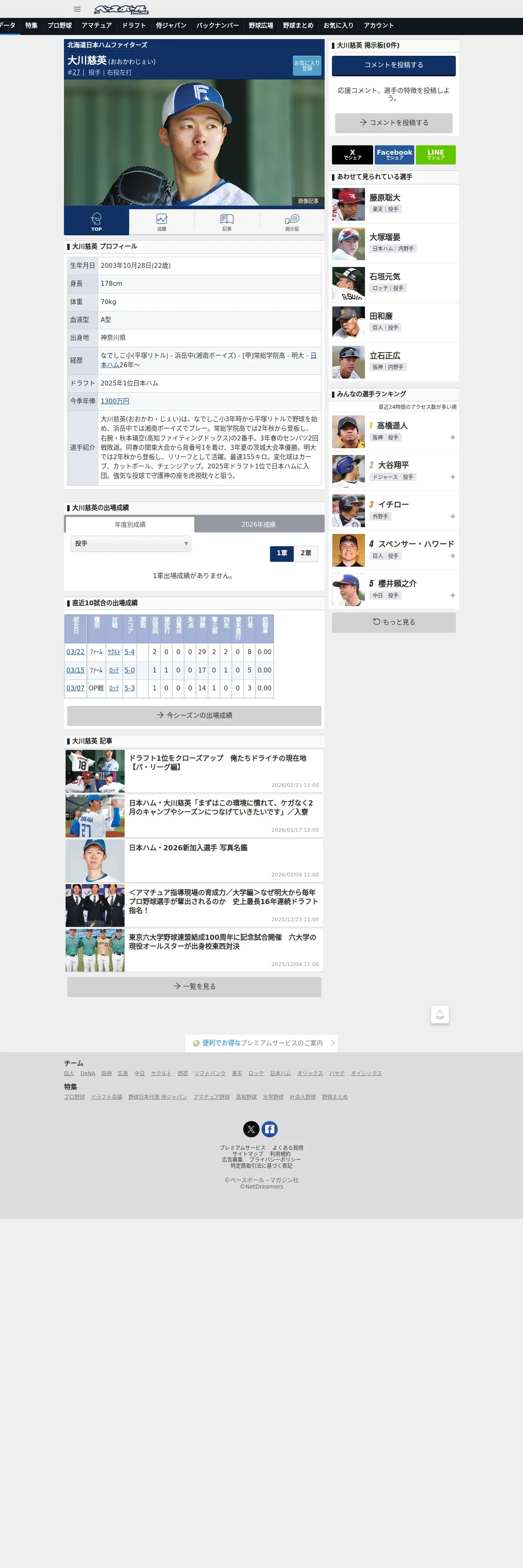The image size is (523, 1568).
Task: Open the hamburger menu icon
Action: tap(77, 9)
